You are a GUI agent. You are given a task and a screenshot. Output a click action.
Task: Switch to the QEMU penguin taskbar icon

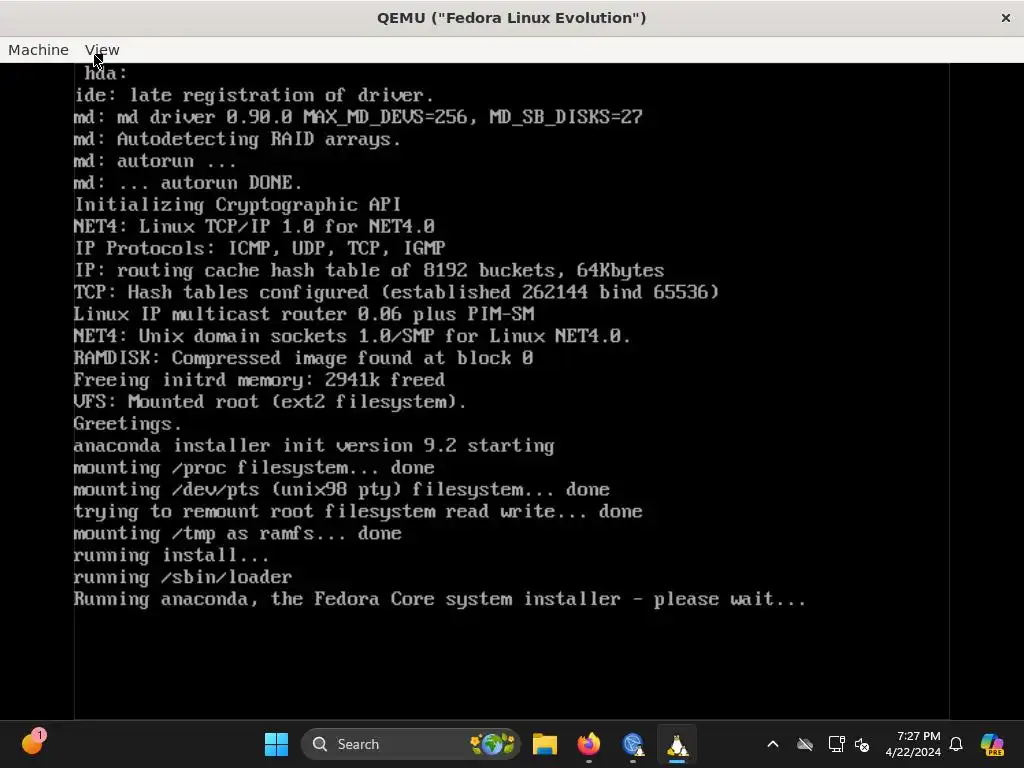pos(677,744)
